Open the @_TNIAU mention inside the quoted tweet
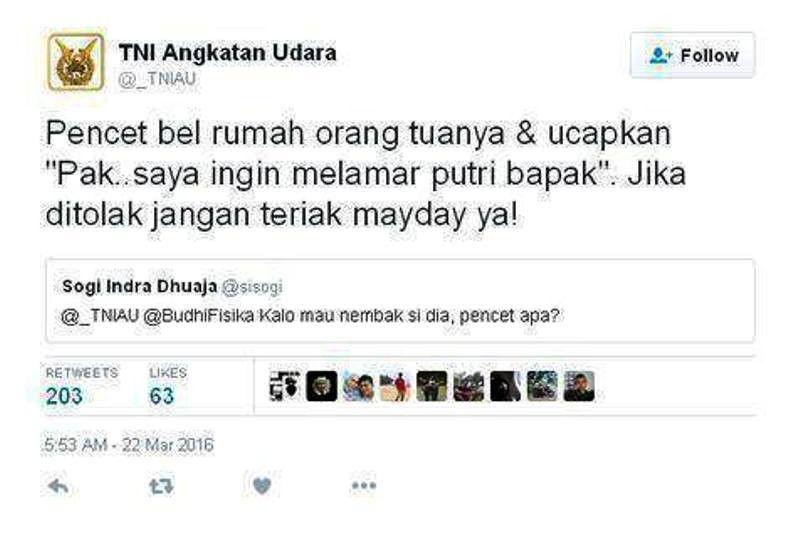 [x=100, y=316]
